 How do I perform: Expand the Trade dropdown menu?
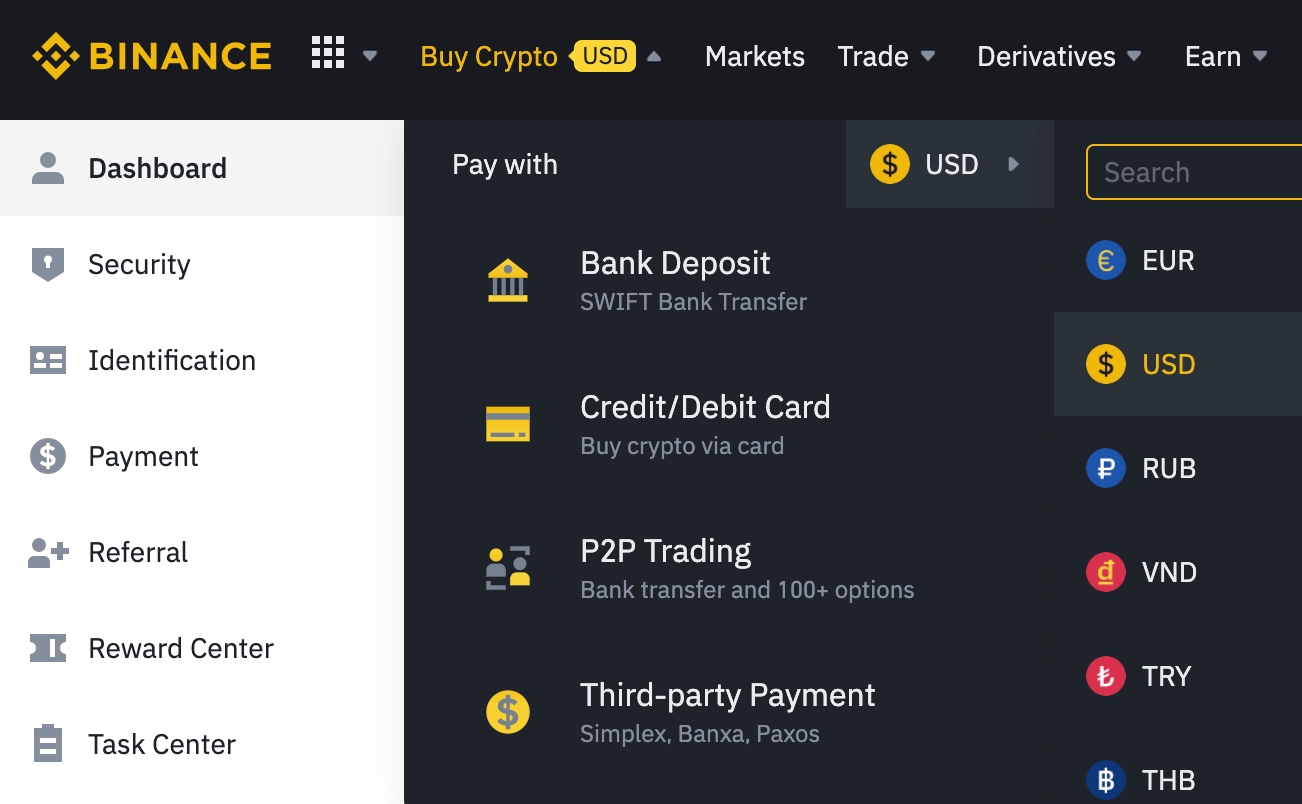[x=886, y=56]
